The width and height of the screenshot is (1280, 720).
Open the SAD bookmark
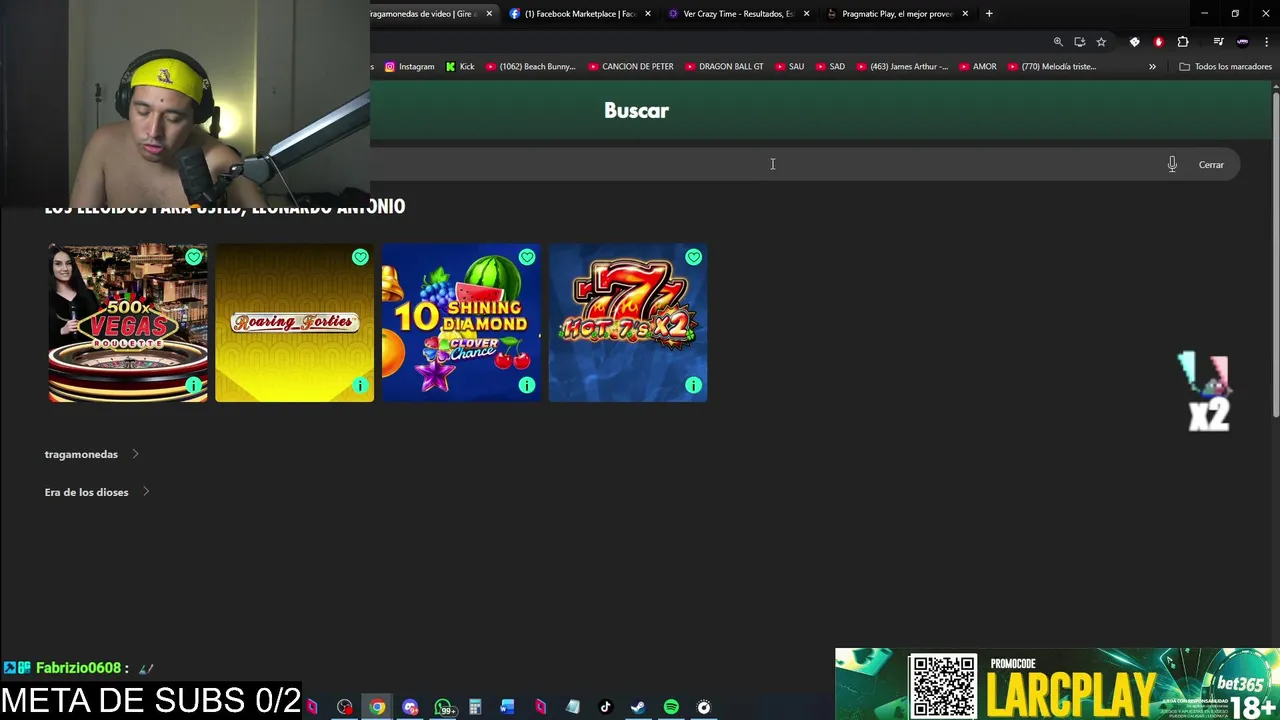coord(830,67)
